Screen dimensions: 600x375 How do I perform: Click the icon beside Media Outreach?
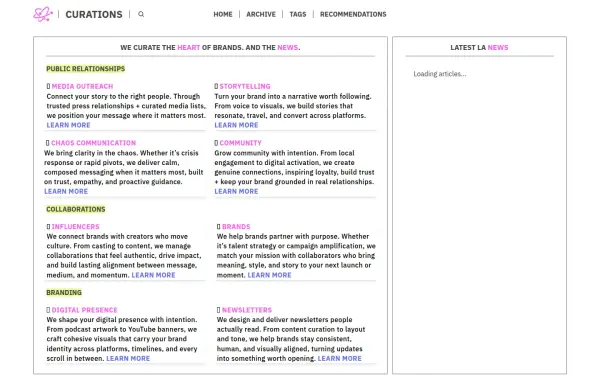pyautogui.click(x=48, y=86)
